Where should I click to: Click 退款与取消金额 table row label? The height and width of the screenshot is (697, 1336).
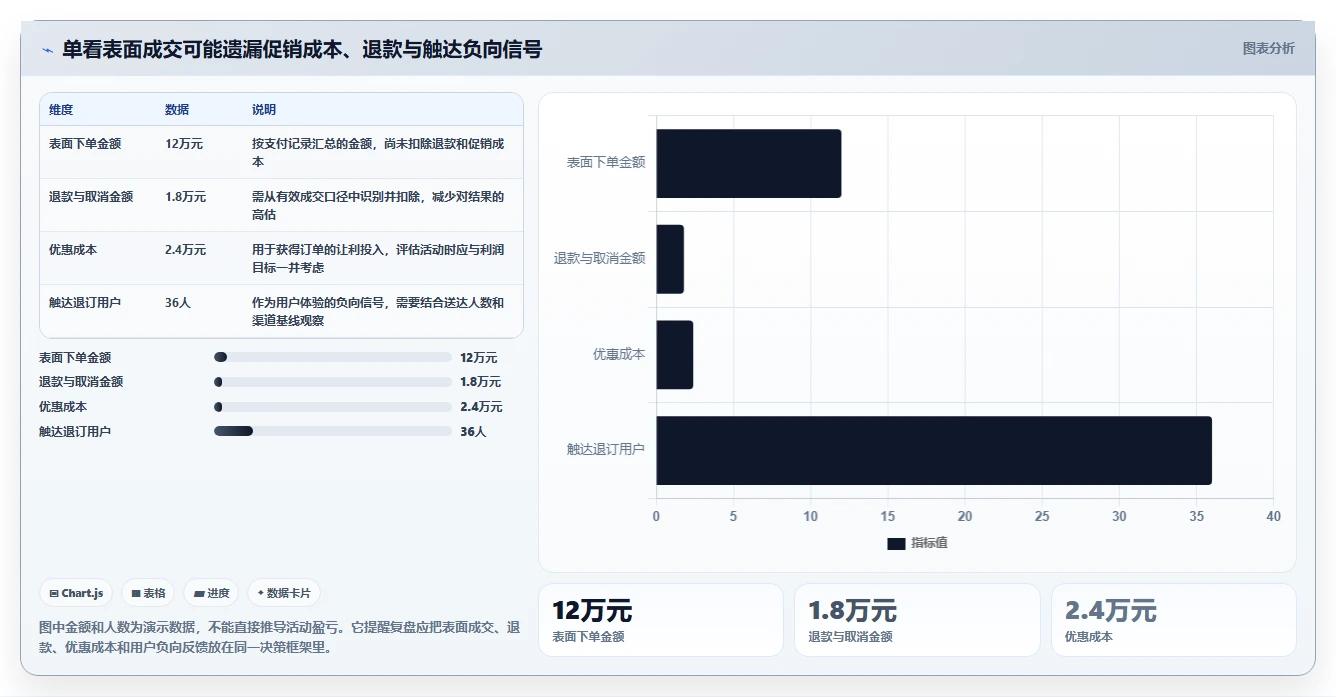(x=91, y=197)
